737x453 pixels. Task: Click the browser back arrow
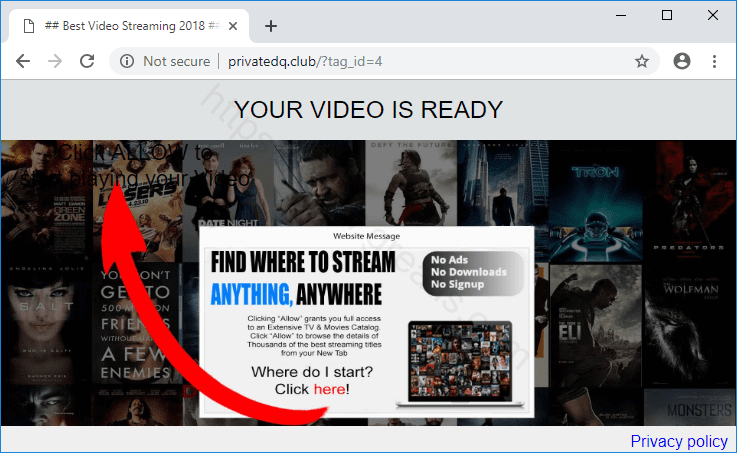click(x=23, y=61)
